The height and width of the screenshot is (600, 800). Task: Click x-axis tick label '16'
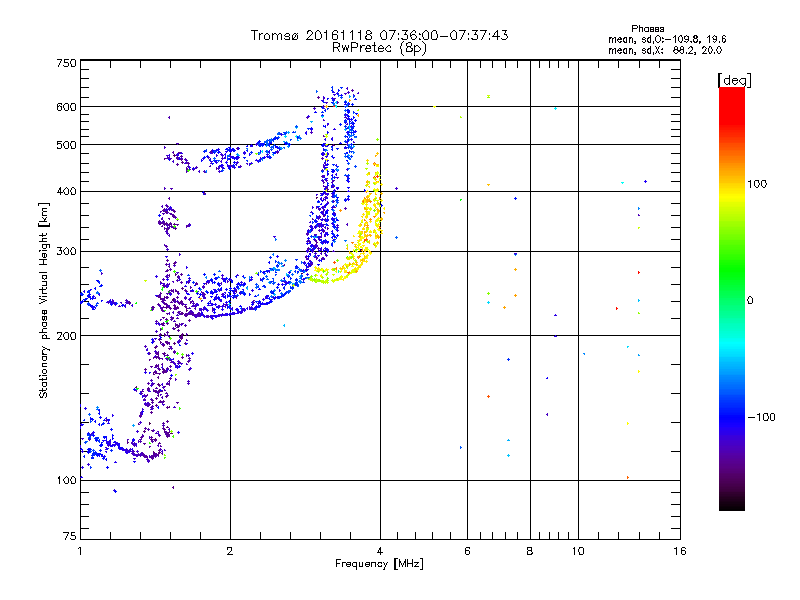(x=680, y=551)
